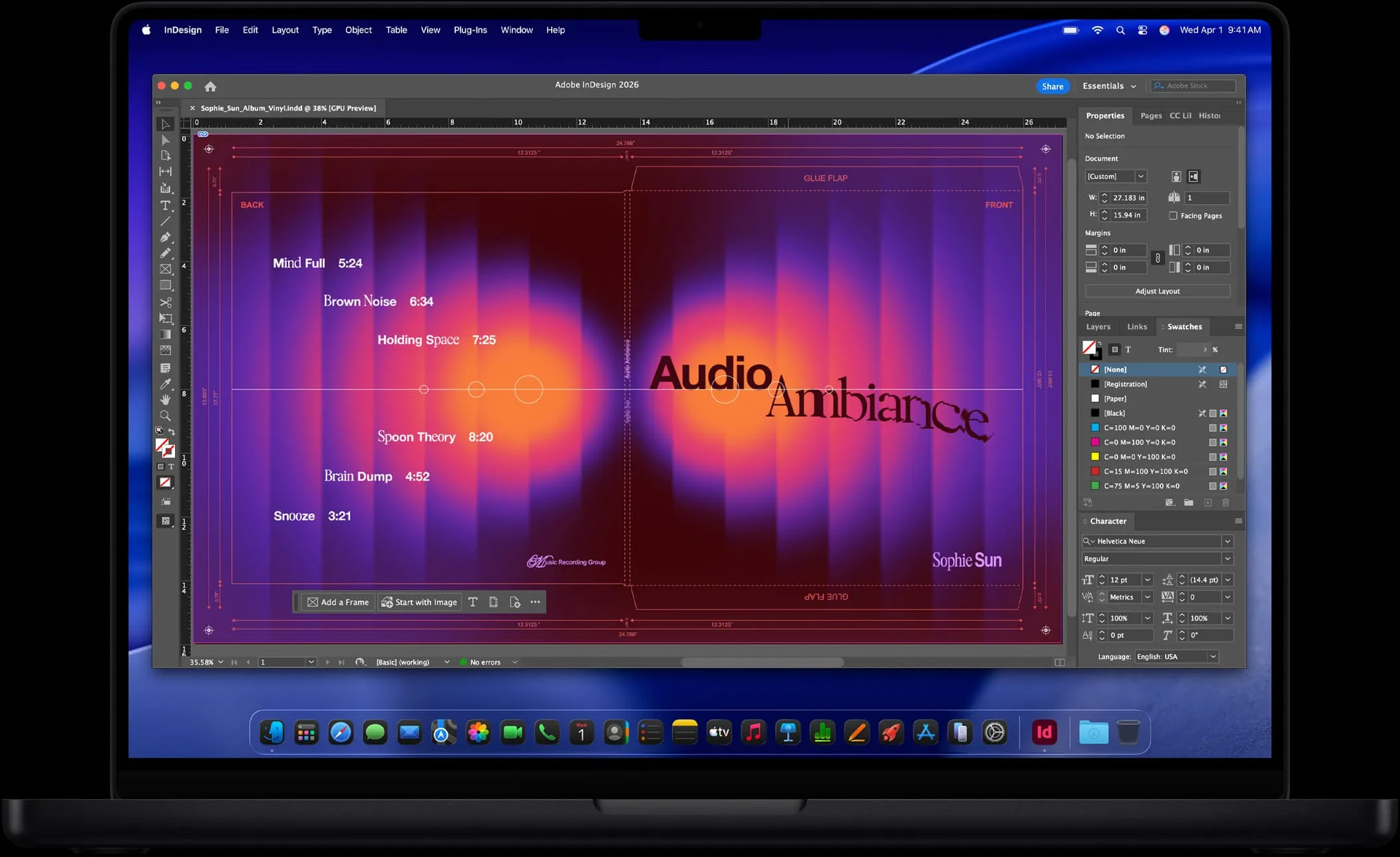The height and width of the screenshot is (857, 1400).
Task: Click the Adjust Layout button
Action: (1157, 291)
